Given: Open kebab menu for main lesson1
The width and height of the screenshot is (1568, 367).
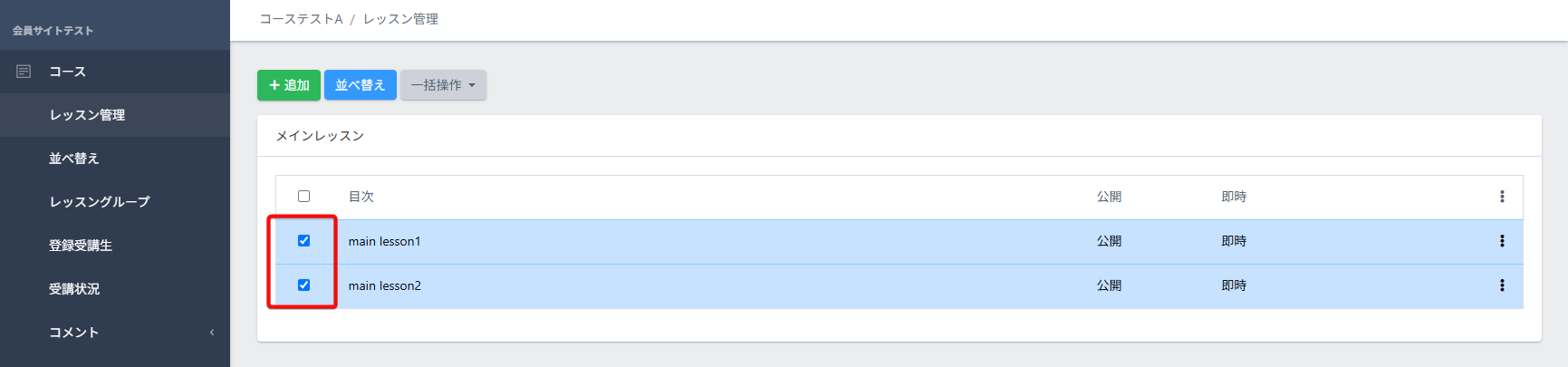Looking at the screenshot, I should [1502, 241].
